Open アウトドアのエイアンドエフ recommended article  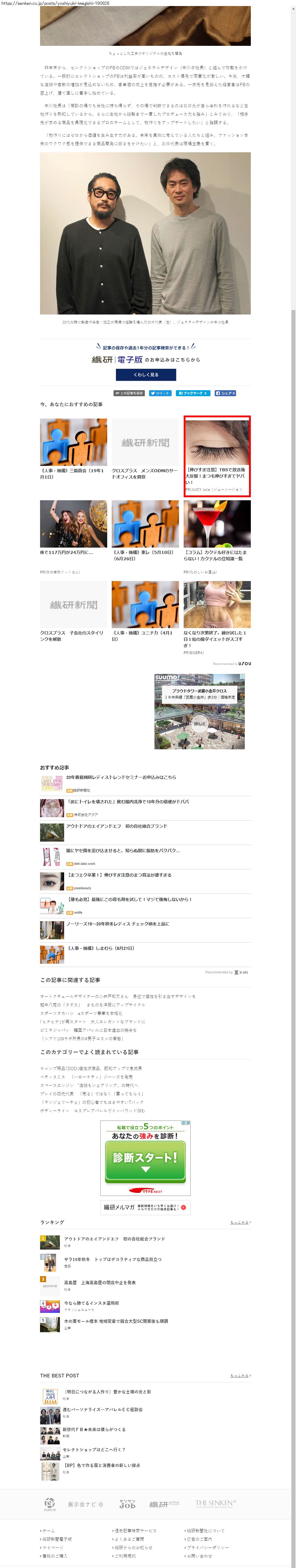click(117, 826)
